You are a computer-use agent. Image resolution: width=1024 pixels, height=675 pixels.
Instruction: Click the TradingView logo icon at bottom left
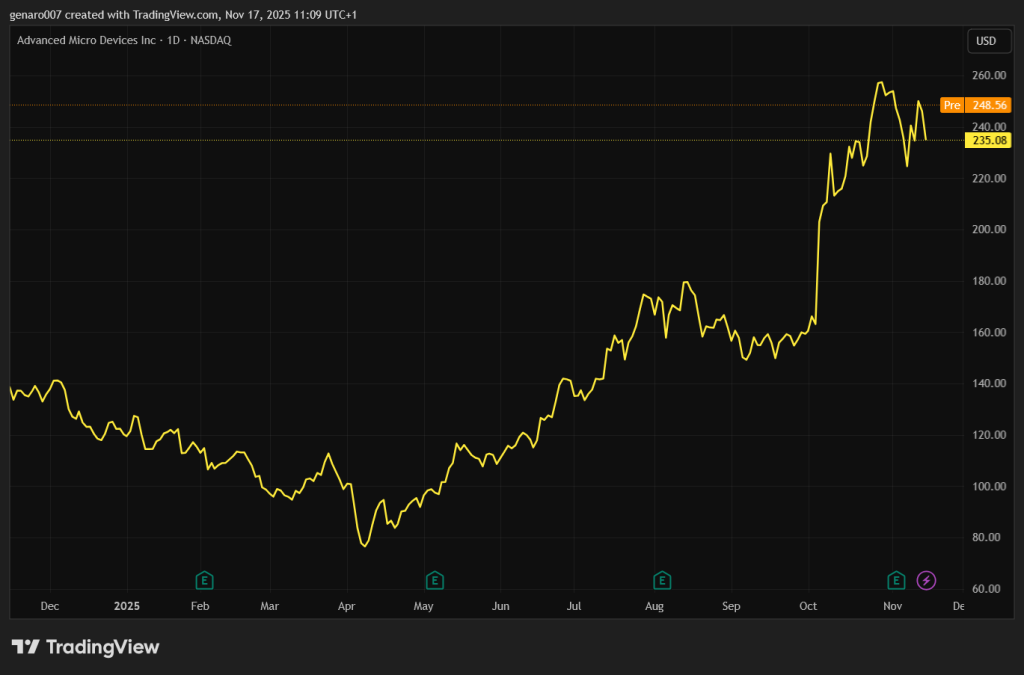click(26, 647)
